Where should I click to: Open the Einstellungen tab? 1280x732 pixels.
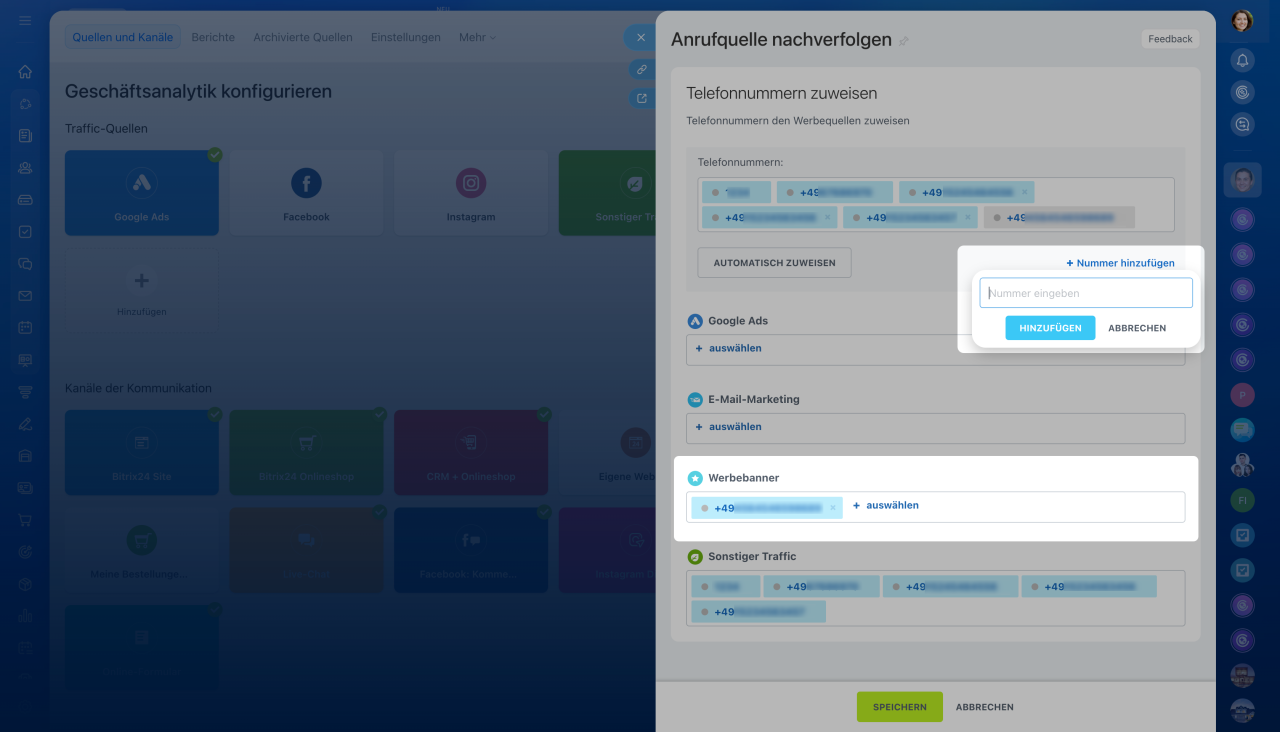coord(406,37)
